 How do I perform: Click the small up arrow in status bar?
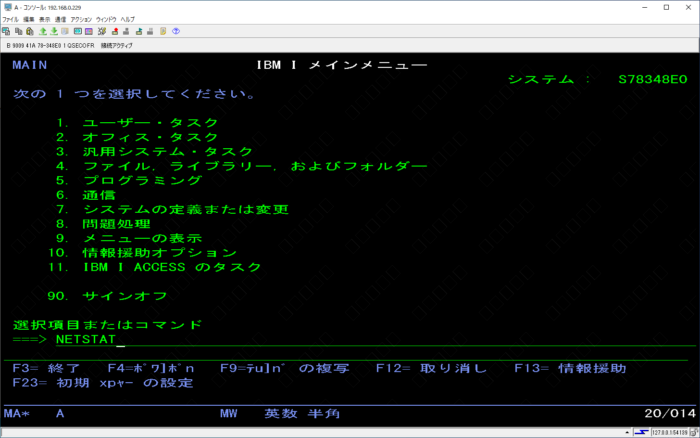pos(627,432)
